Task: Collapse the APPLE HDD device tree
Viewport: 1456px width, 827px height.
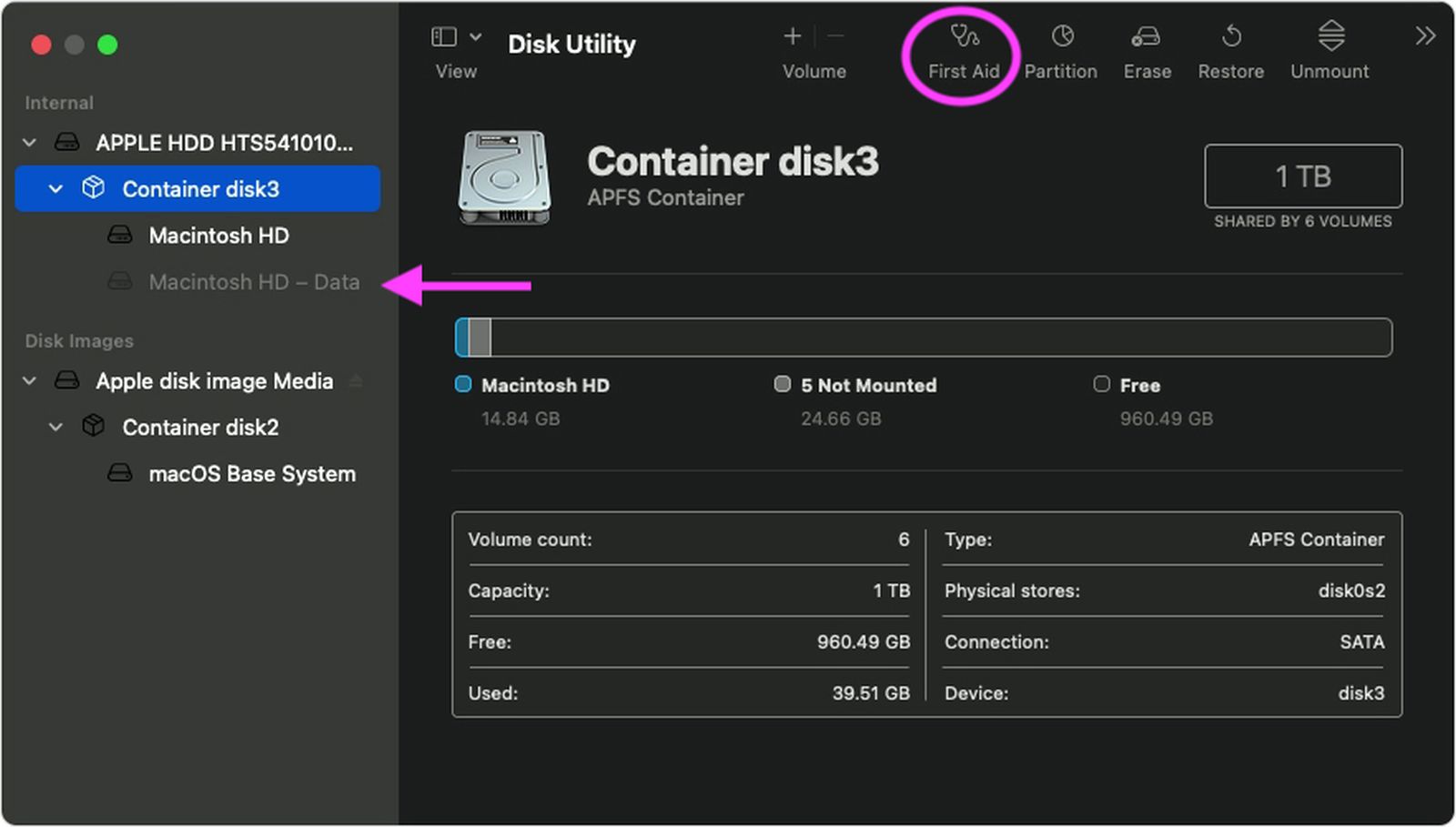Action: pos(28,142)
